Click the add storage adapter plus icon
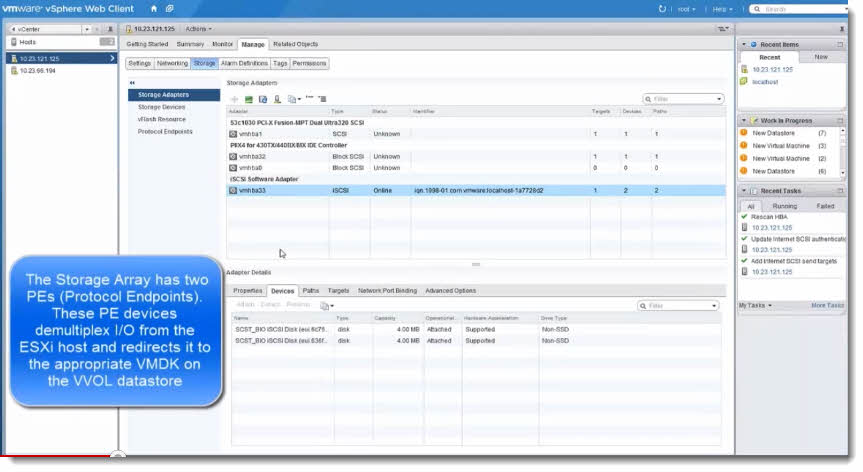The image size is (863, 472). [x=234, y=99]
